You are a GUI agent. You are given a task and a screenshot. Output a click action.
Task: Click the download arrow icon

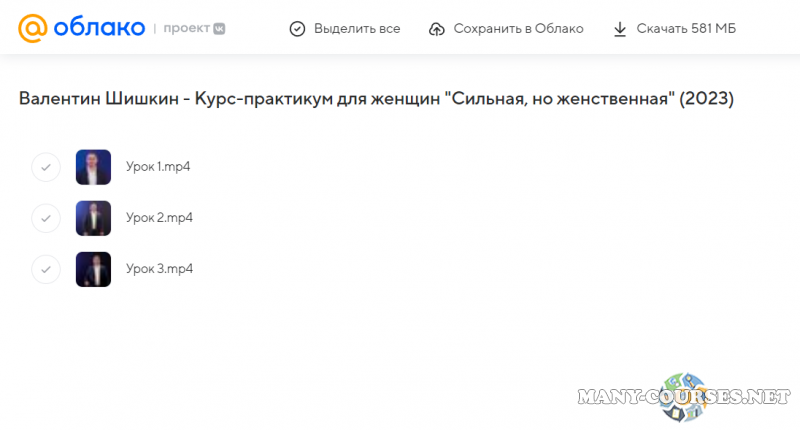[x=620, y=29]
